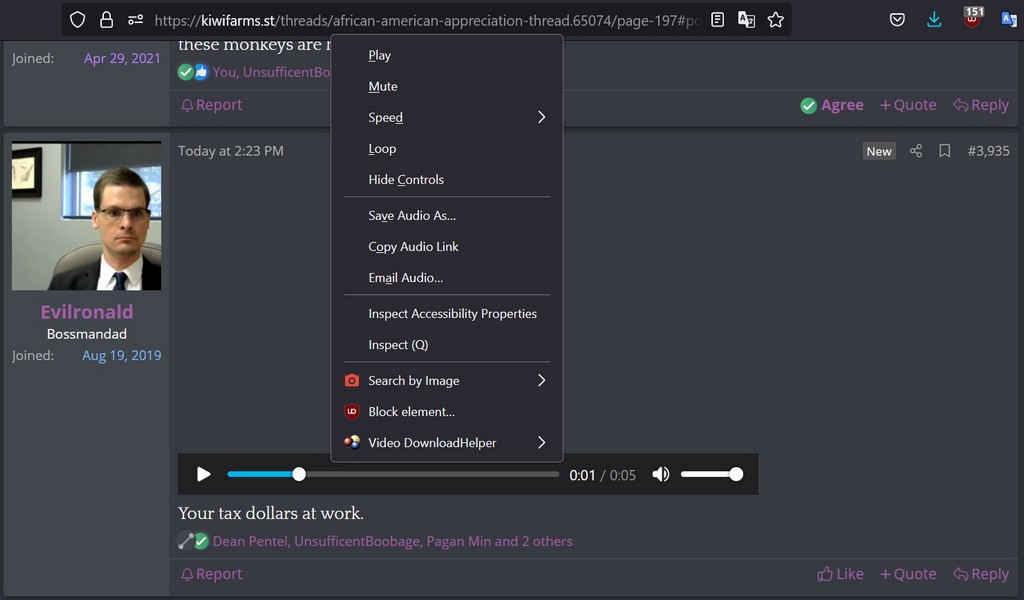The image size is (1024, 600).
Task: Open the site permissions icon in address bar
Action: tap(135, 20)
